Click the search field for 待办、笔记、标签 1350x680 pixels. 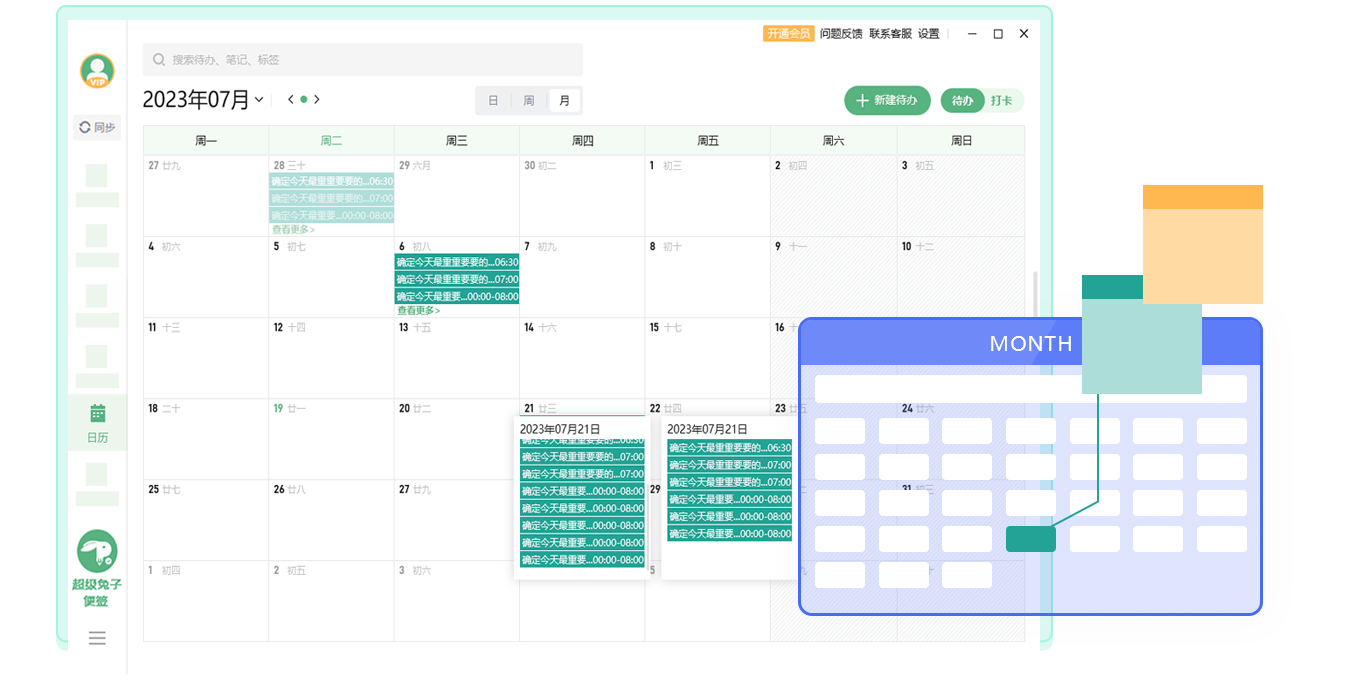pyautogui.click(x=362, y=60)
